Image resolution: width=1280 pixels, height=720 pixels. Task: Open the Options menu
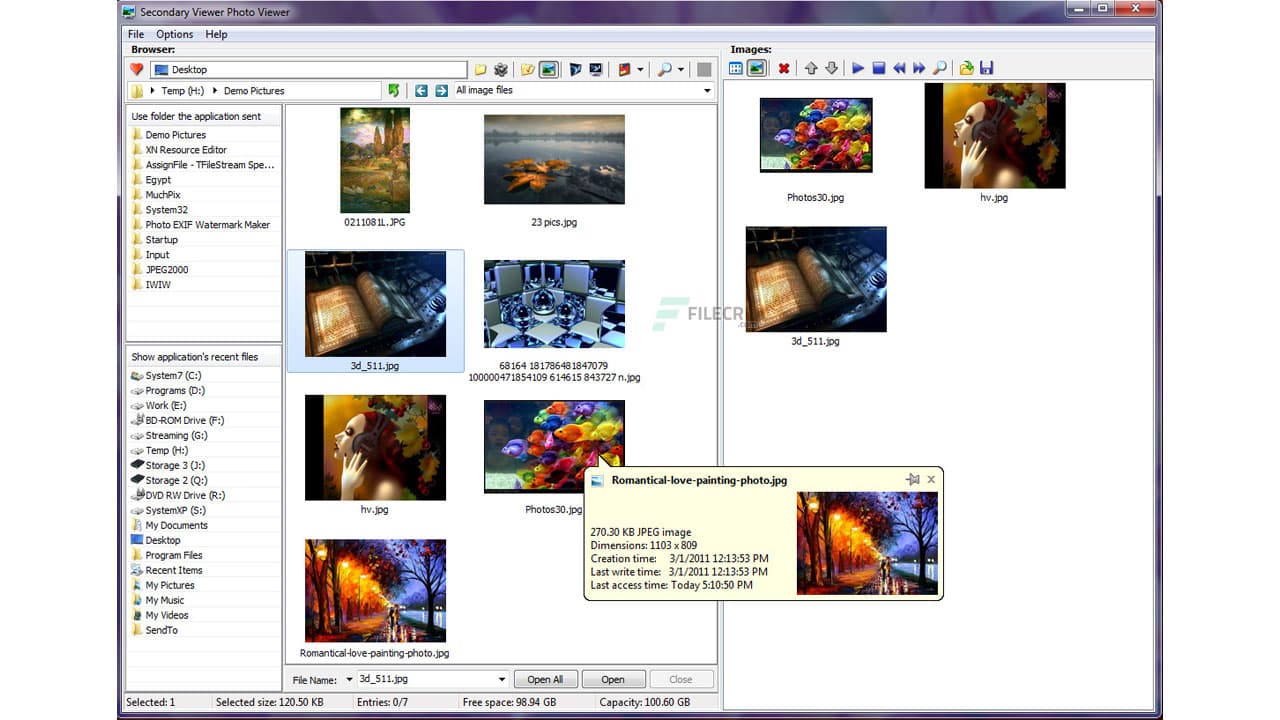[x=174, y=33]
